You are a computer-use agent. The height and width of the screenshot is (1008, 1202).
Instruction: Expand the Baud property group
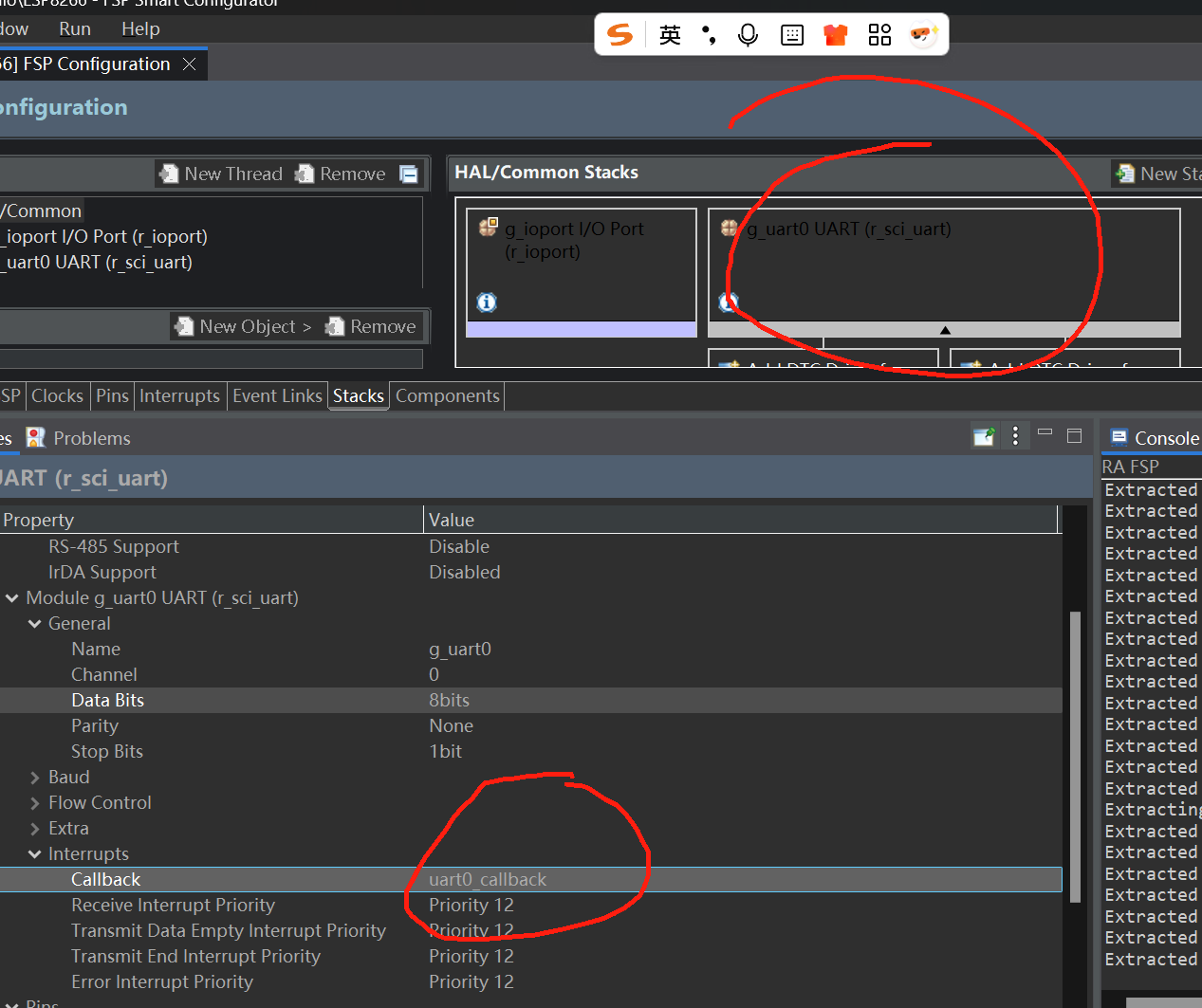(35, 778)
